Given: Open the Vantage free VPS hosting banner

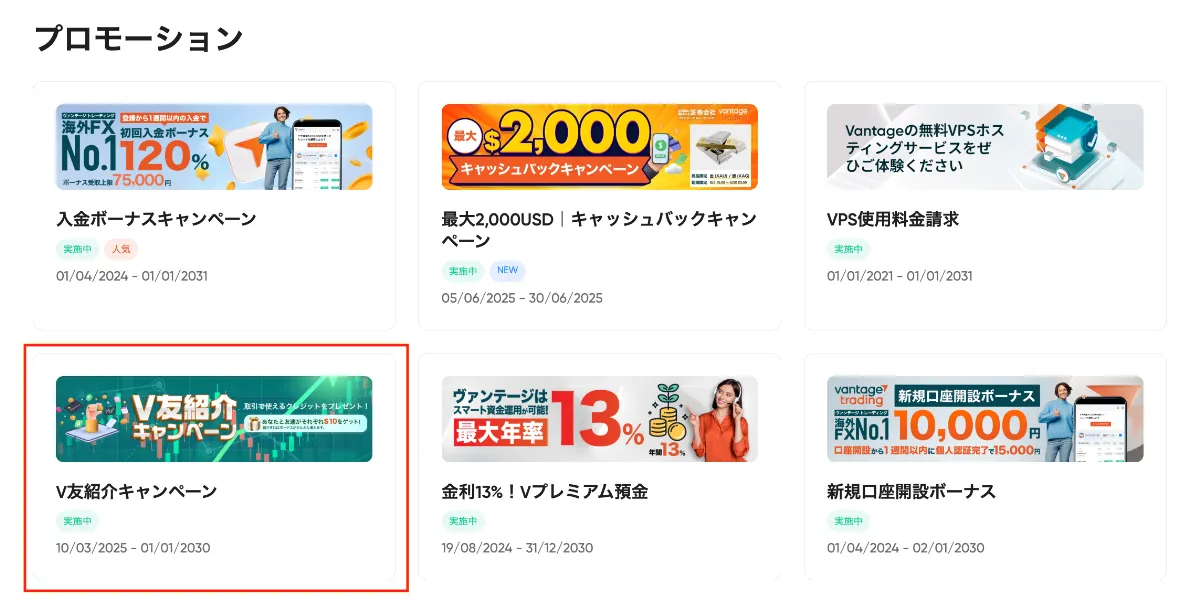Looking at the screenshot, I should (x=985, y=147).
